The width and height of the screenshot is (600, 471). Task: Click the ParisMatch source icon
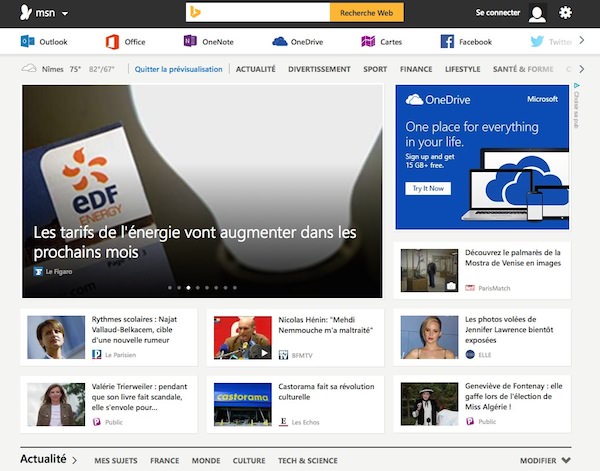coord(470,288)
